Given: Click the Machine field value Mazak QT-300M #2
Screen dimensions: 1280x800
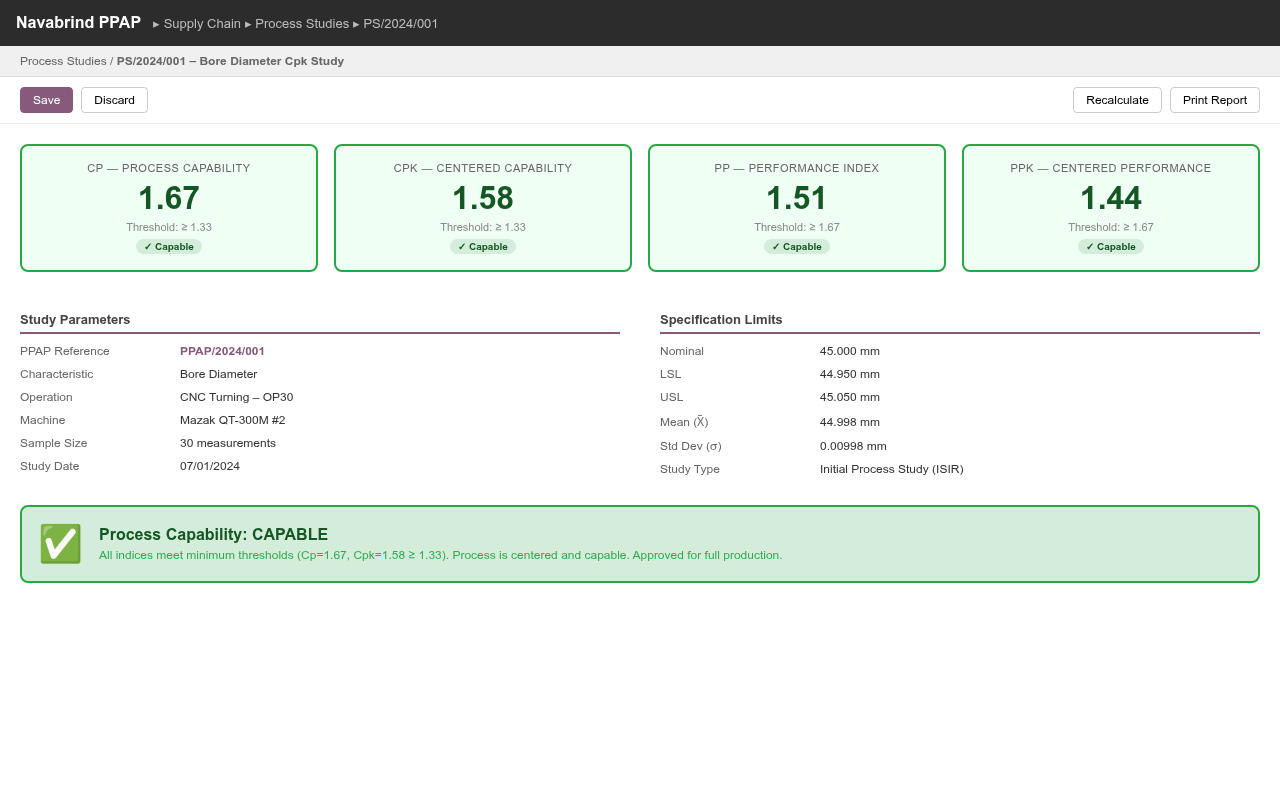Looking at the screenshot, I should [232, 420].
